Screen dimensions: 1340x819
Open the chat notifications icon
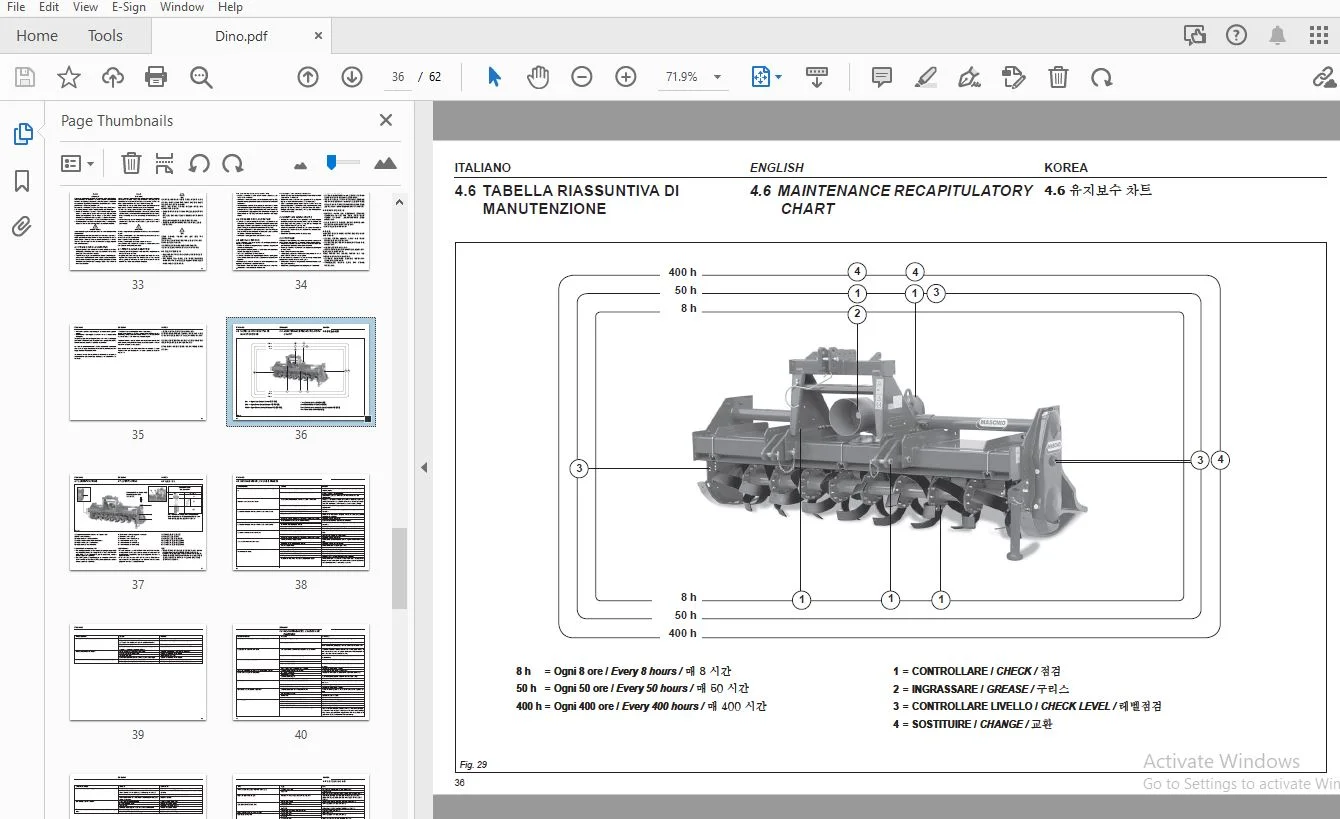(x=1194, y=35)
